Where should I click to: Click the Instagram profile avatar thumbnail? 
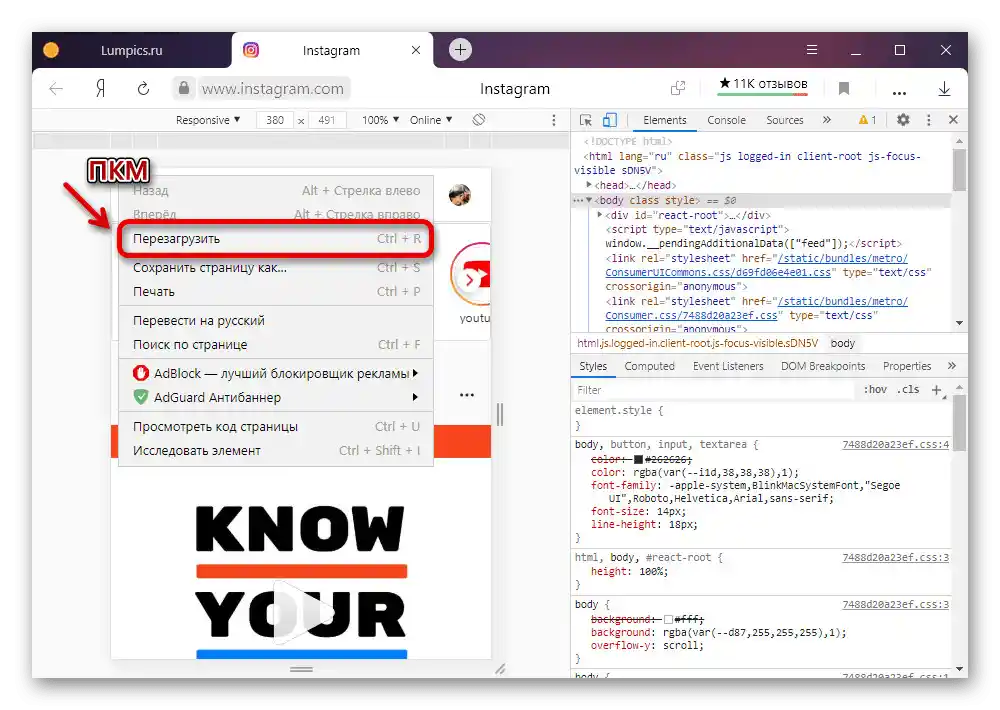tap(460, 195)
